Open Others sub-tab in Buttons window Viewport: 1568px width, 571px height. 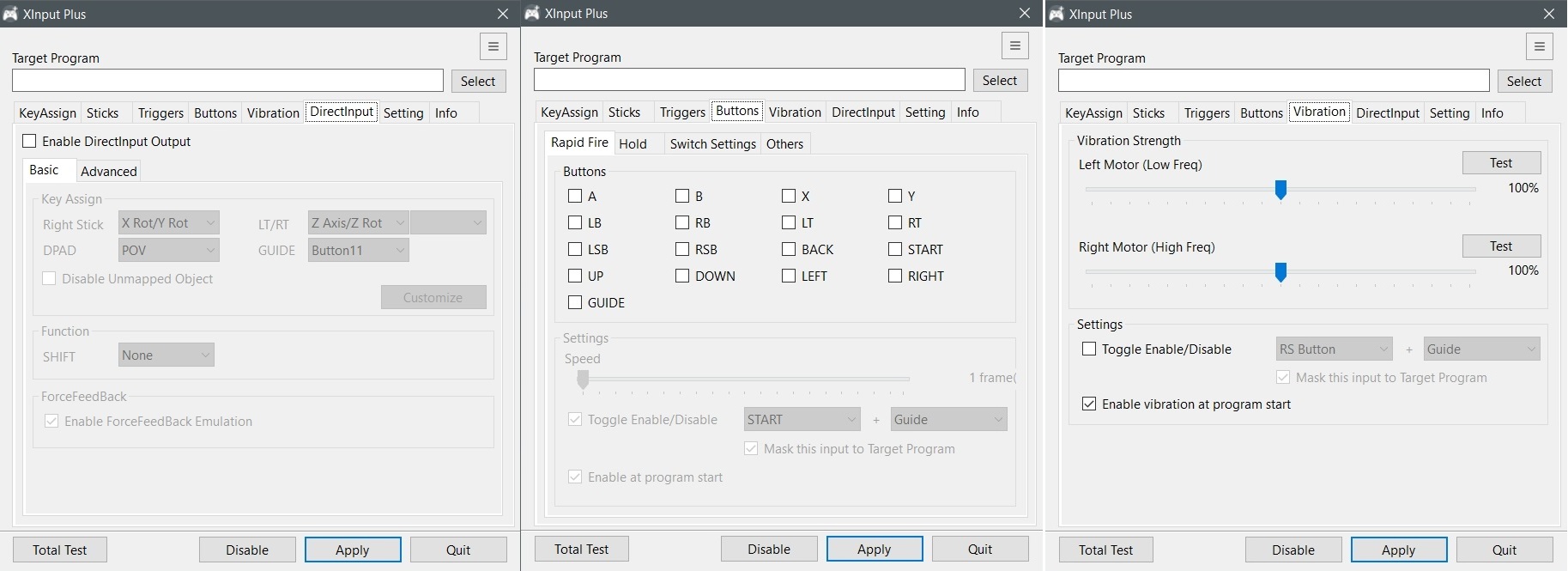coord(785,143)
